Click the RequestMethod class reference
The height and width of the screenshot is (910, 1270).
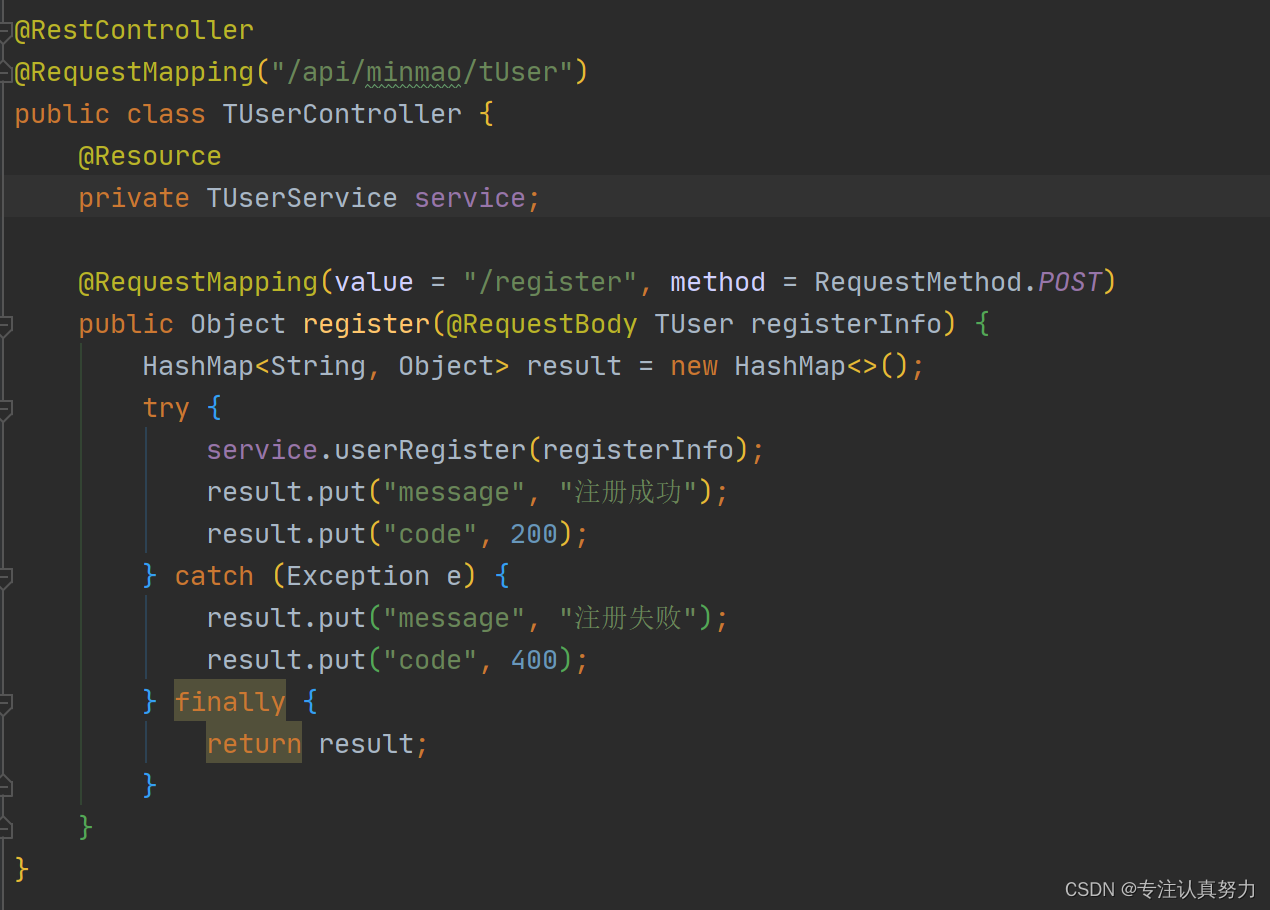click(x=918, y=283)
